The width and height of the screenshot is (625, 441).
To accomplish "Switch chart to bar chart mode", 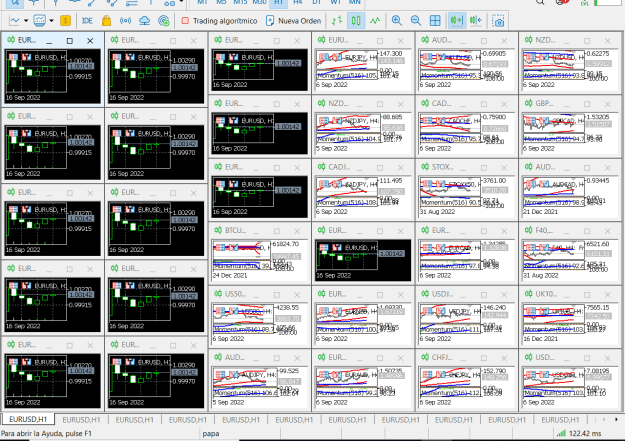I will (x=337, y=21).
